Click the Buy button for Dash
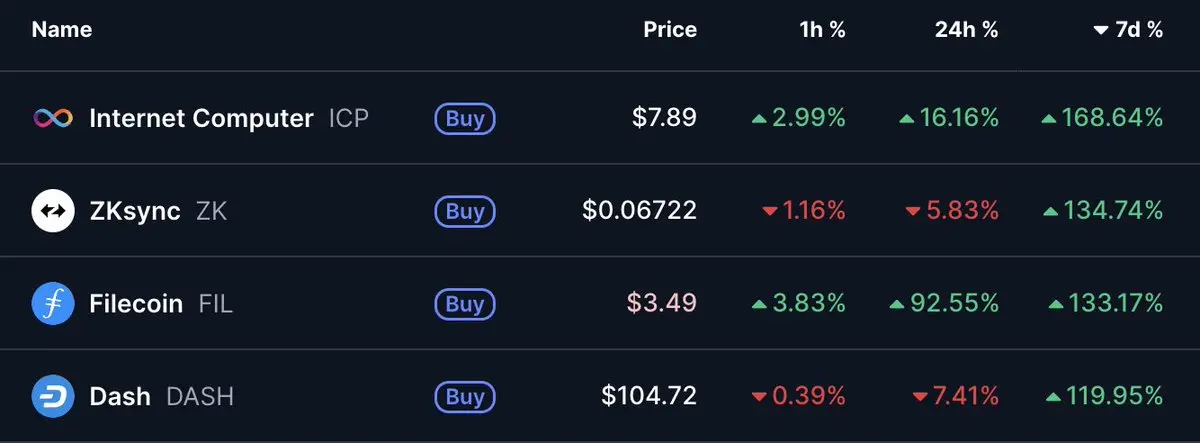This screenshot has width=1200, height=443. pyautogui.click(x=465, y=397)
